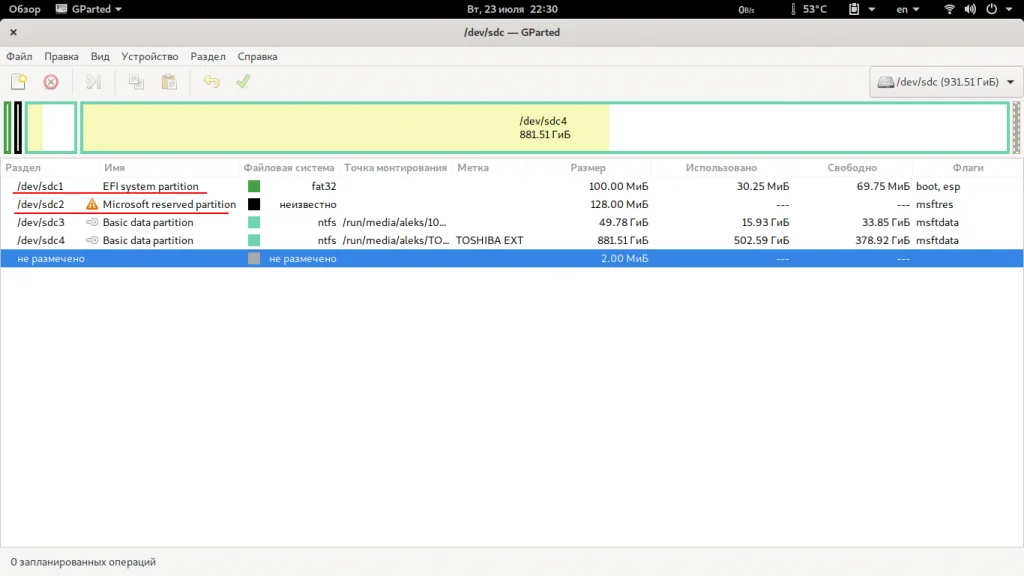Click the Resize/Move toolbar icon
The height and width of the screenshot is (576, 1024).
93,82
